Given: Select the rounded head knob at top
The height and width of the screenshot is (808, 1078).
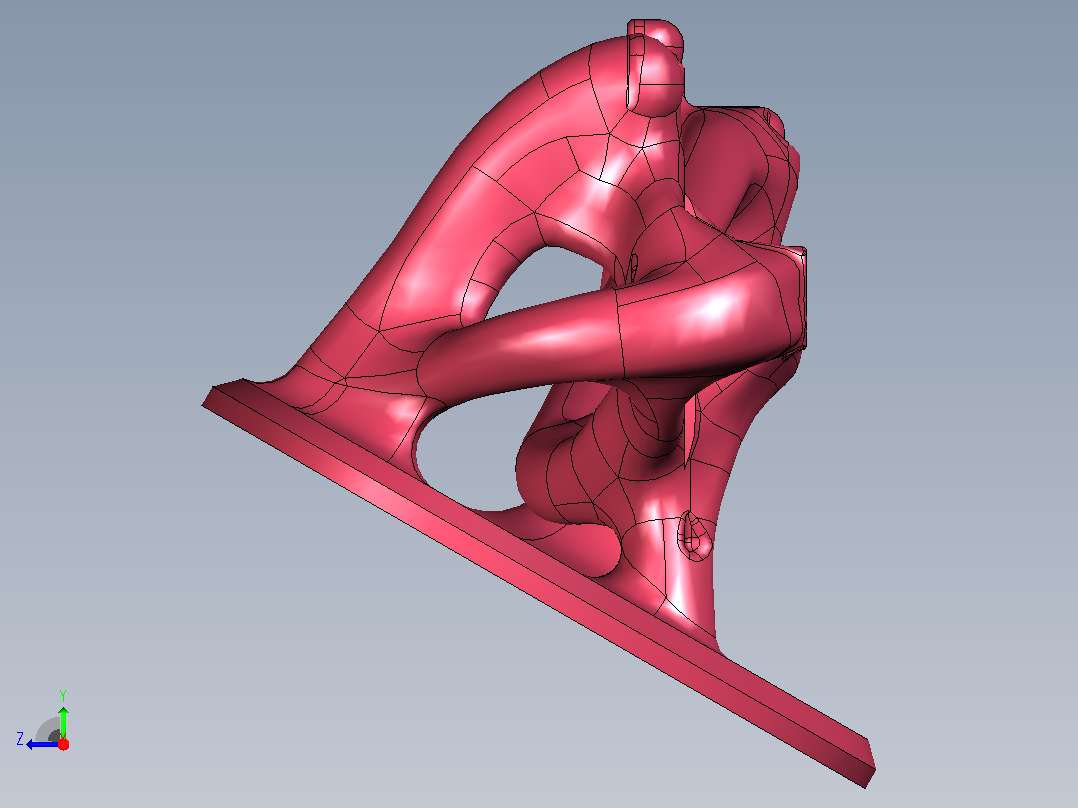Looking at the screenshot, I should point(655,65).
